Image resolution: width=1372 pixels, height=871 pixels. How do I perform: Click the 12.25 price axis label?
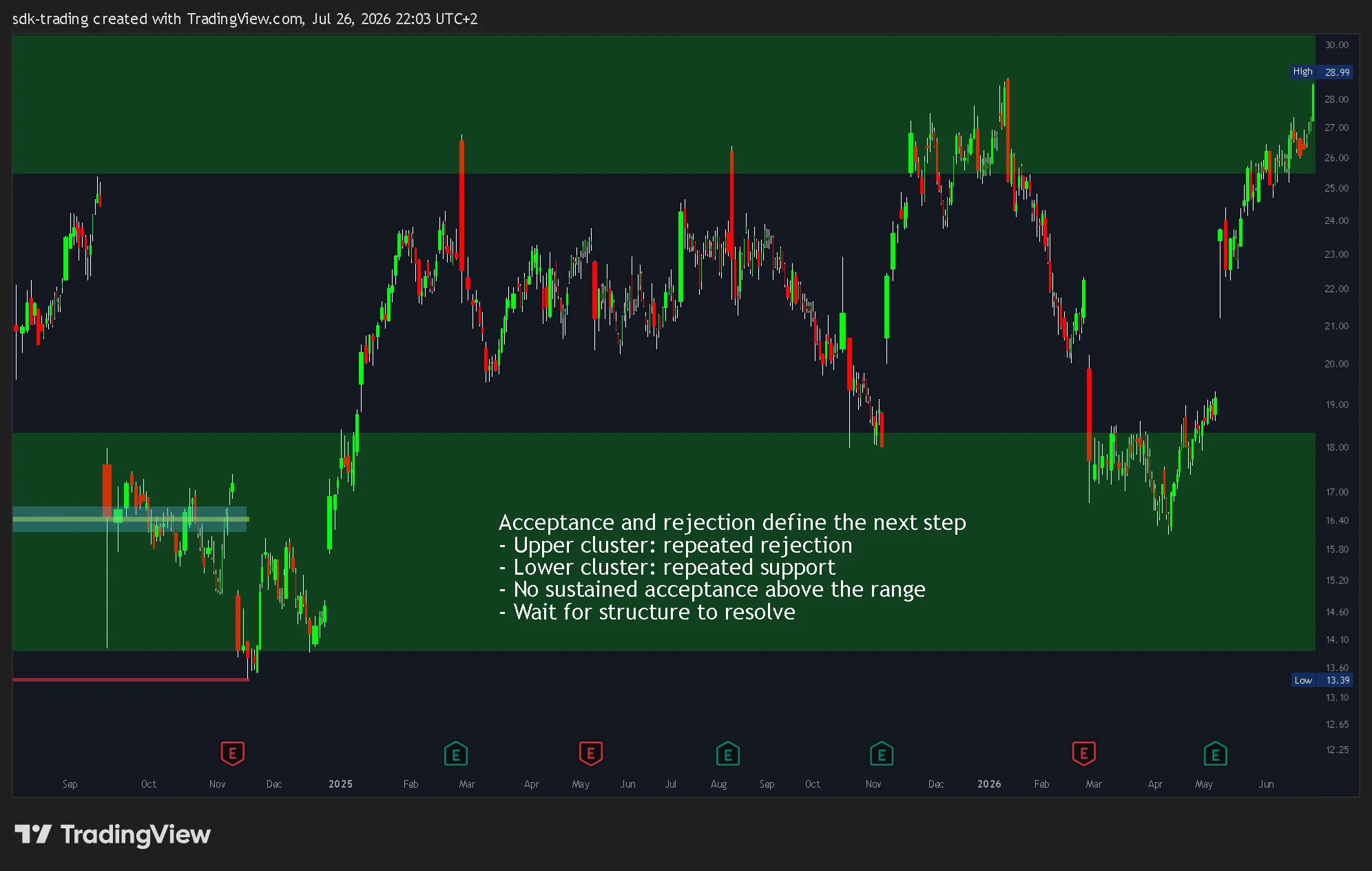coord(1337,750)
